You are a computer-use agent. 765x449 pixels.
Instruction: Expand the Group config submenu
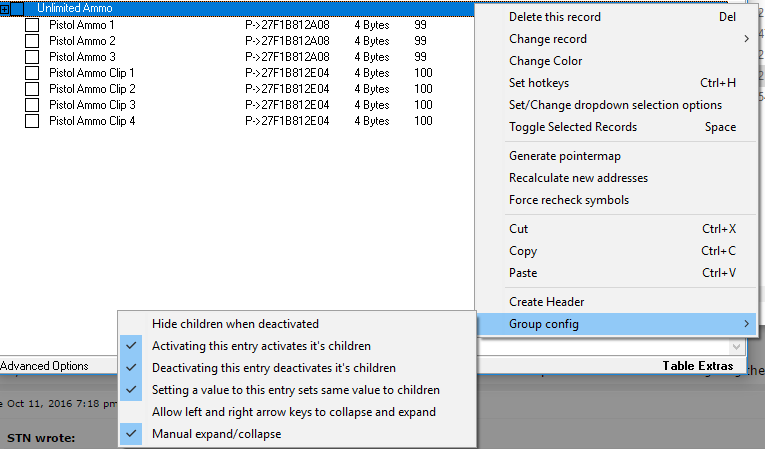544,324
